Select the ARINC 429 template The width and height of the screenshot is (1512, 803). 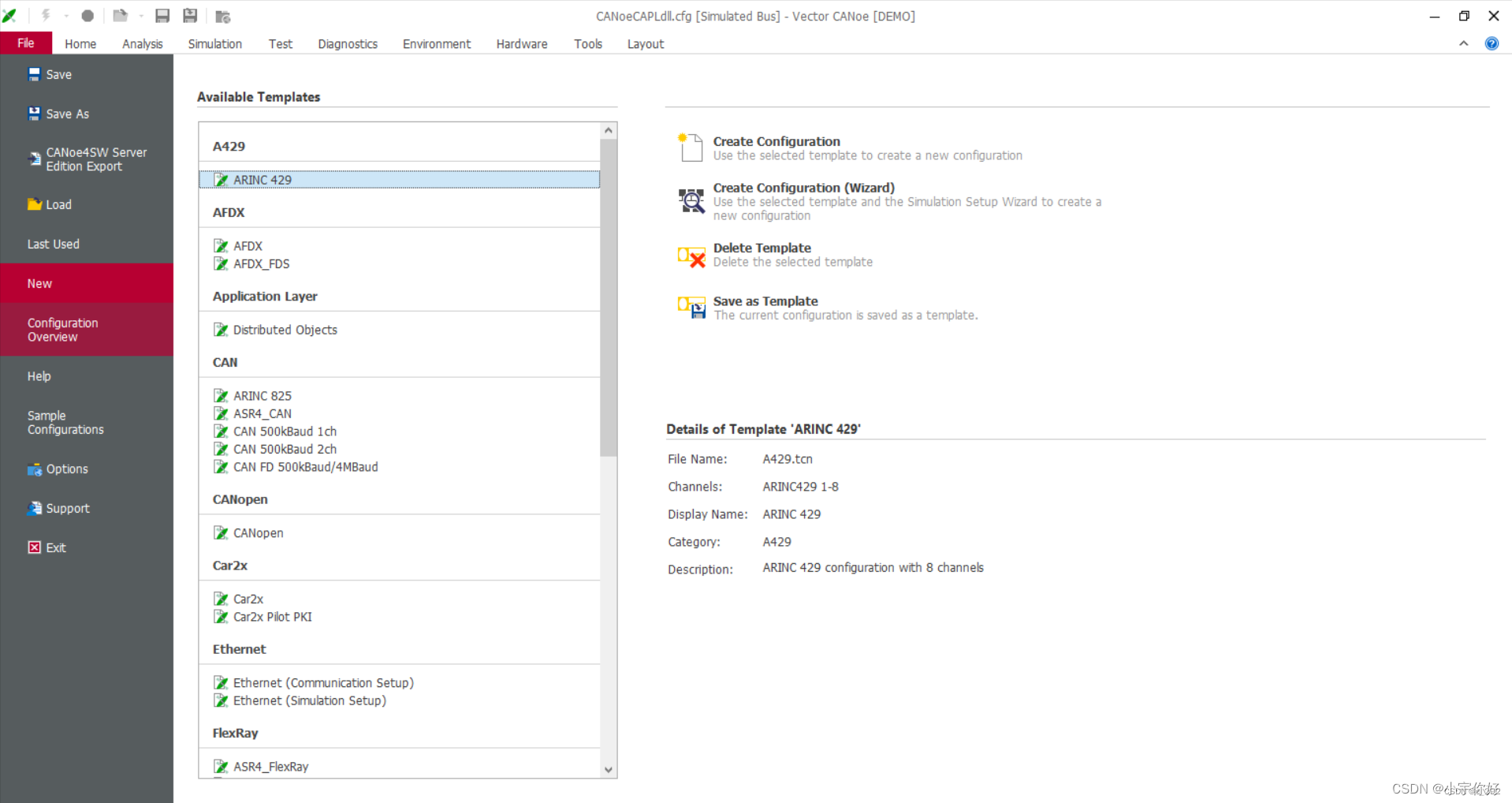tap(399, 180)
